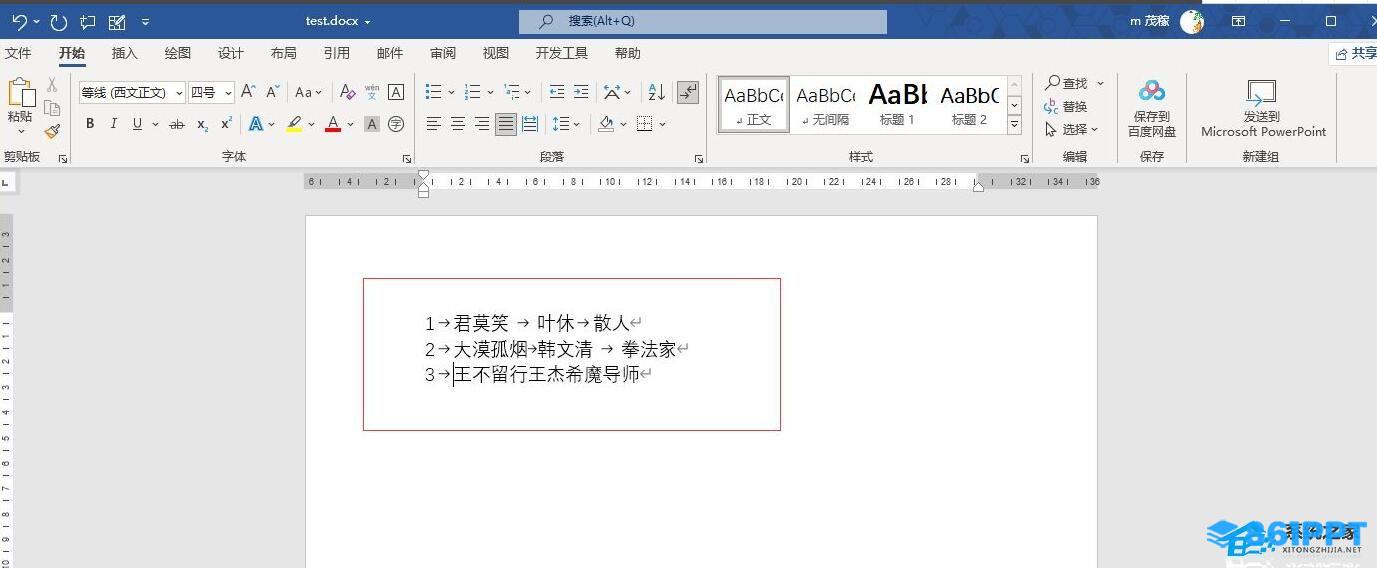
Task: Expand the bullet list dropdown arrow
Action: [451, 92]
